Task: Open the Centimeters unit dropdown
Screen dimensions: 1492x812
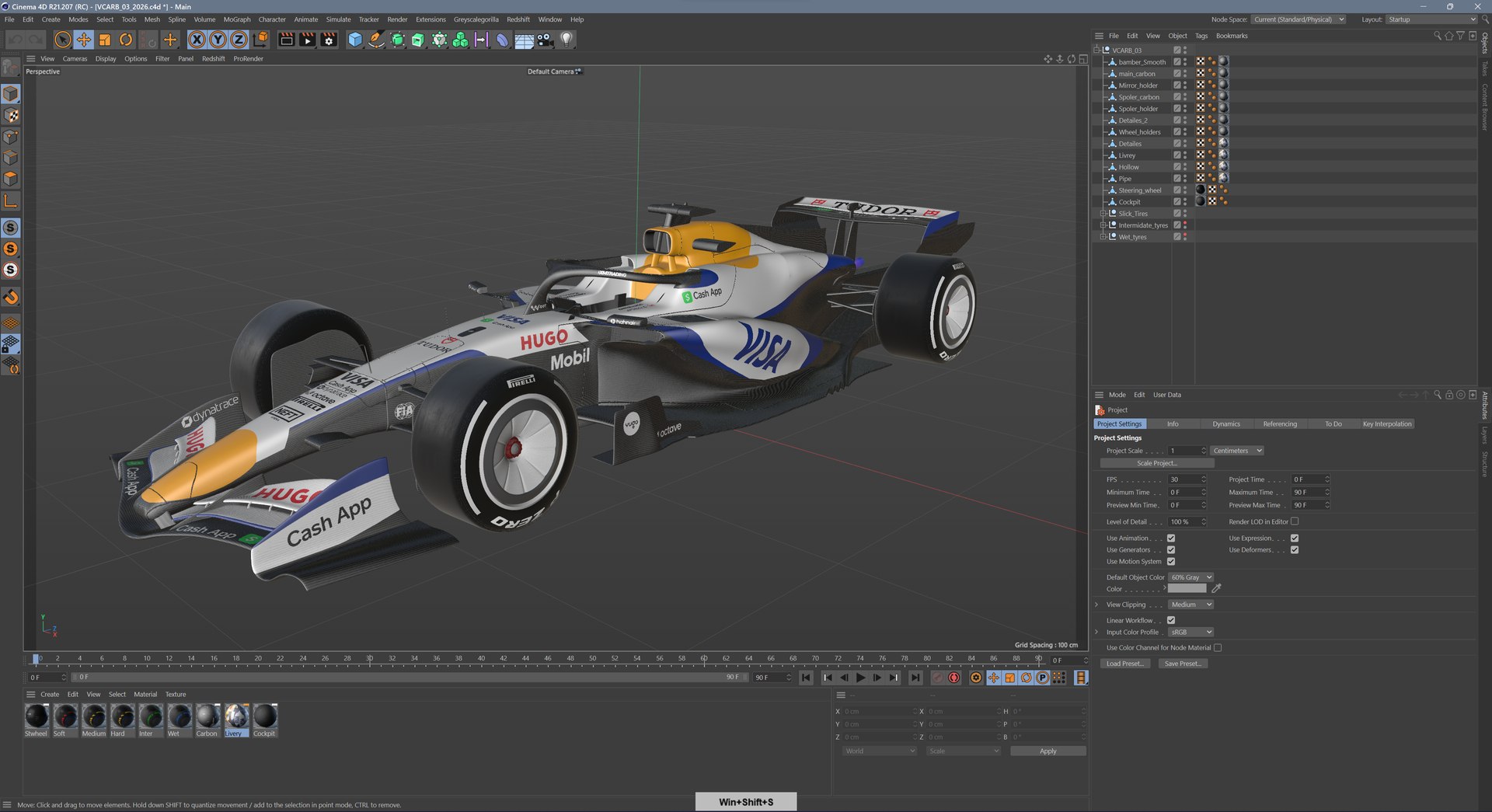Action: click(1237, 451)
